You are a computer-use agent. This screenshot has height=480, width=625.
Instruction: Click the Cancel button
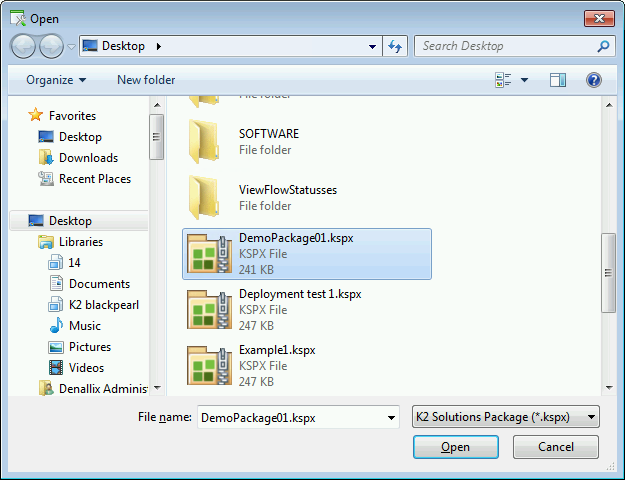pos(556,447)
